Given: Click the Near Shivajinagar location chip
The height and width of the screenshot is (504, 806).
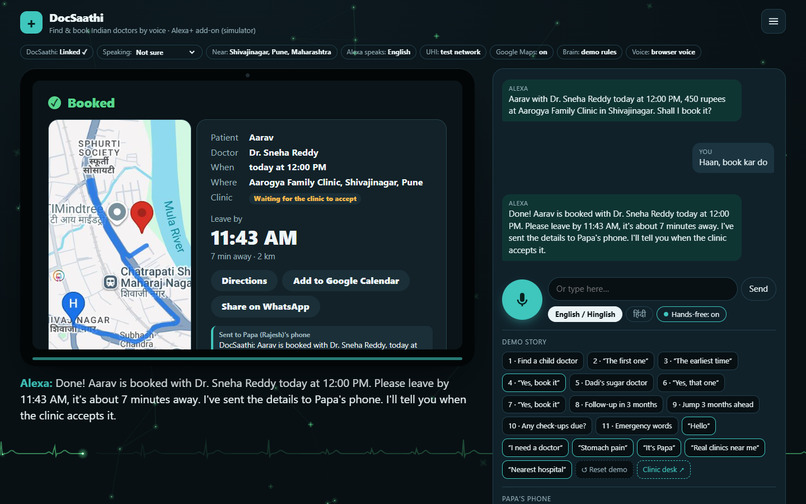Looking at the screenshot, I should 271,52.
